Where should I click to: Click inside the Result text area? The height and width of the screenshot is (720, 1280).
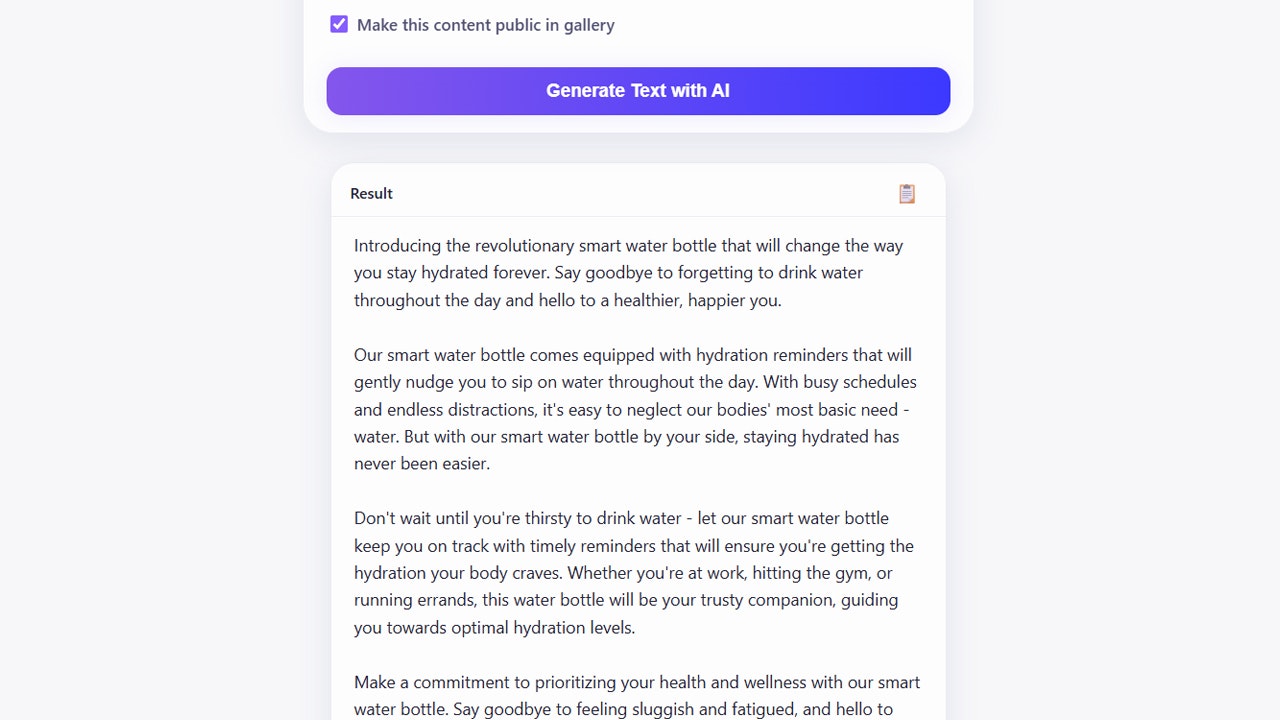[636, 450]
